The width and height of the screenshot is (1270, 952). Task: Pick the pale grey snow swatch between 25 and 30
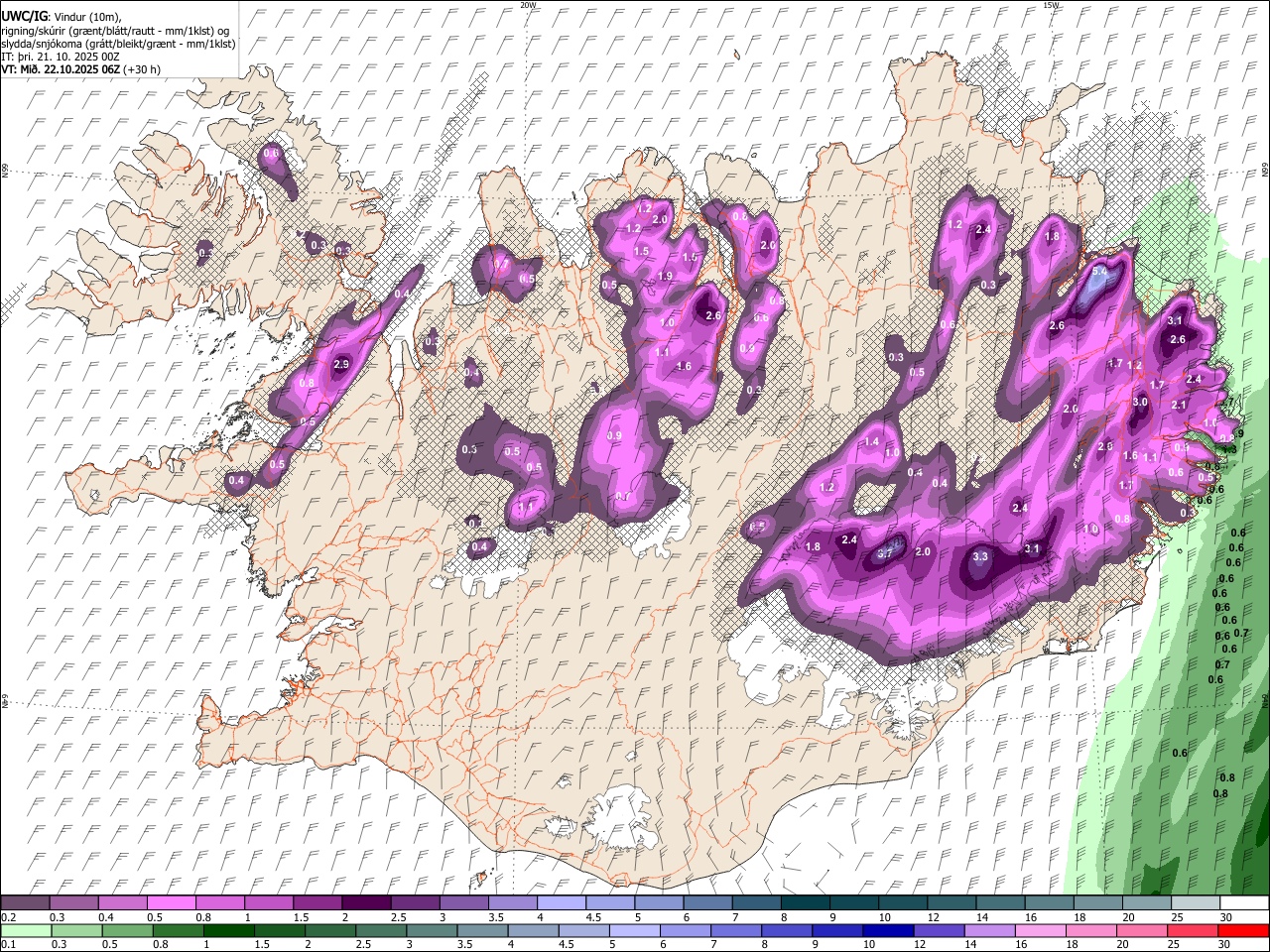pos(1195,902)
